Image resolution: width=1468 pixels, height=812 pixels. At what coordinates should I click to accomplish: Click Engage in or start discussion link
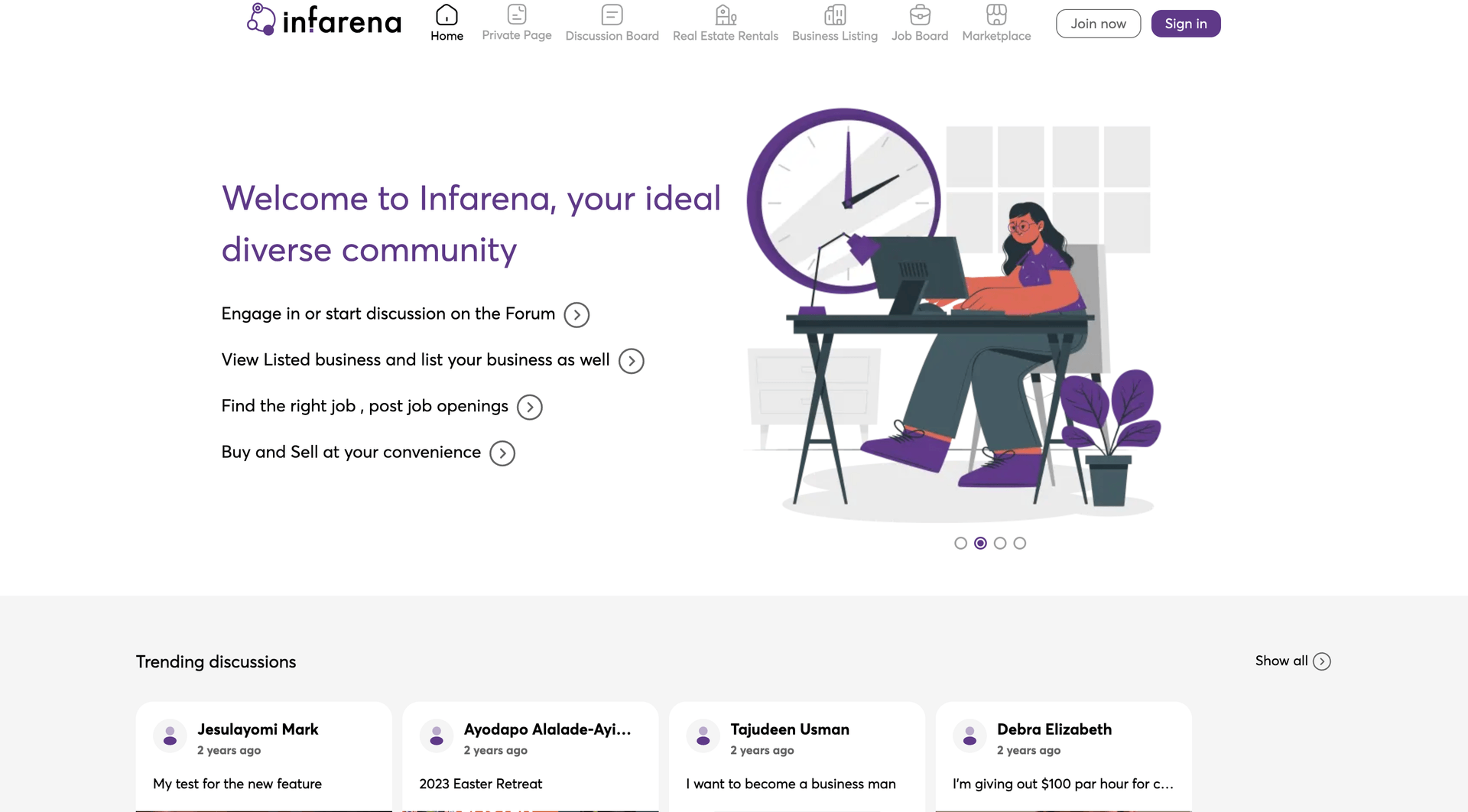point(388,313)
